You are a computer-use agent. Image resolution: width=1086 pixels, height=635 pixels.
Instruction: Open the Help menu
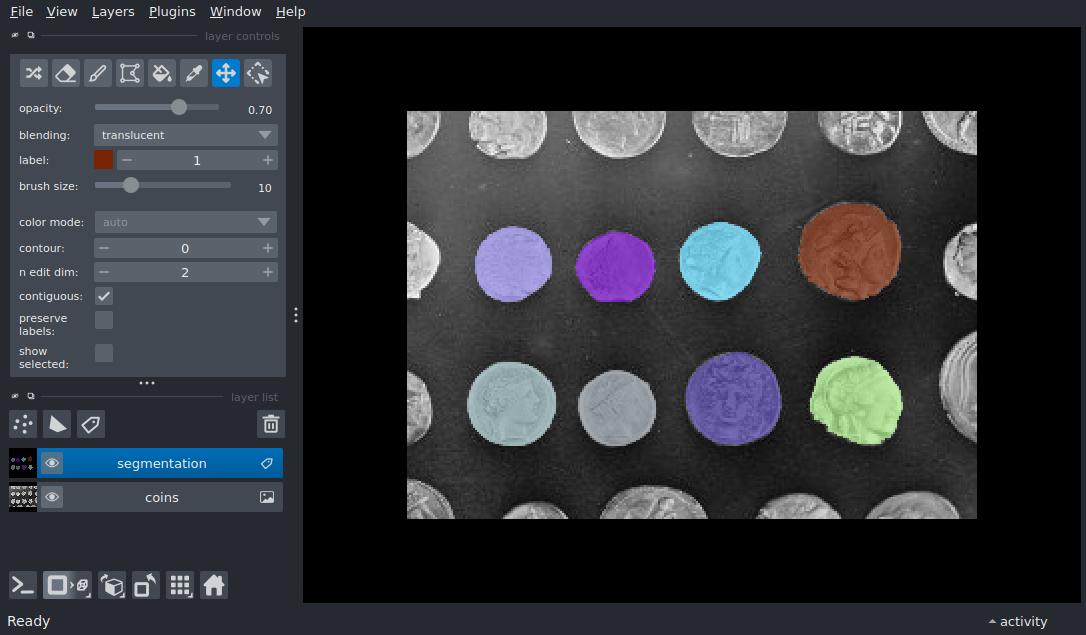pos(290,12)
